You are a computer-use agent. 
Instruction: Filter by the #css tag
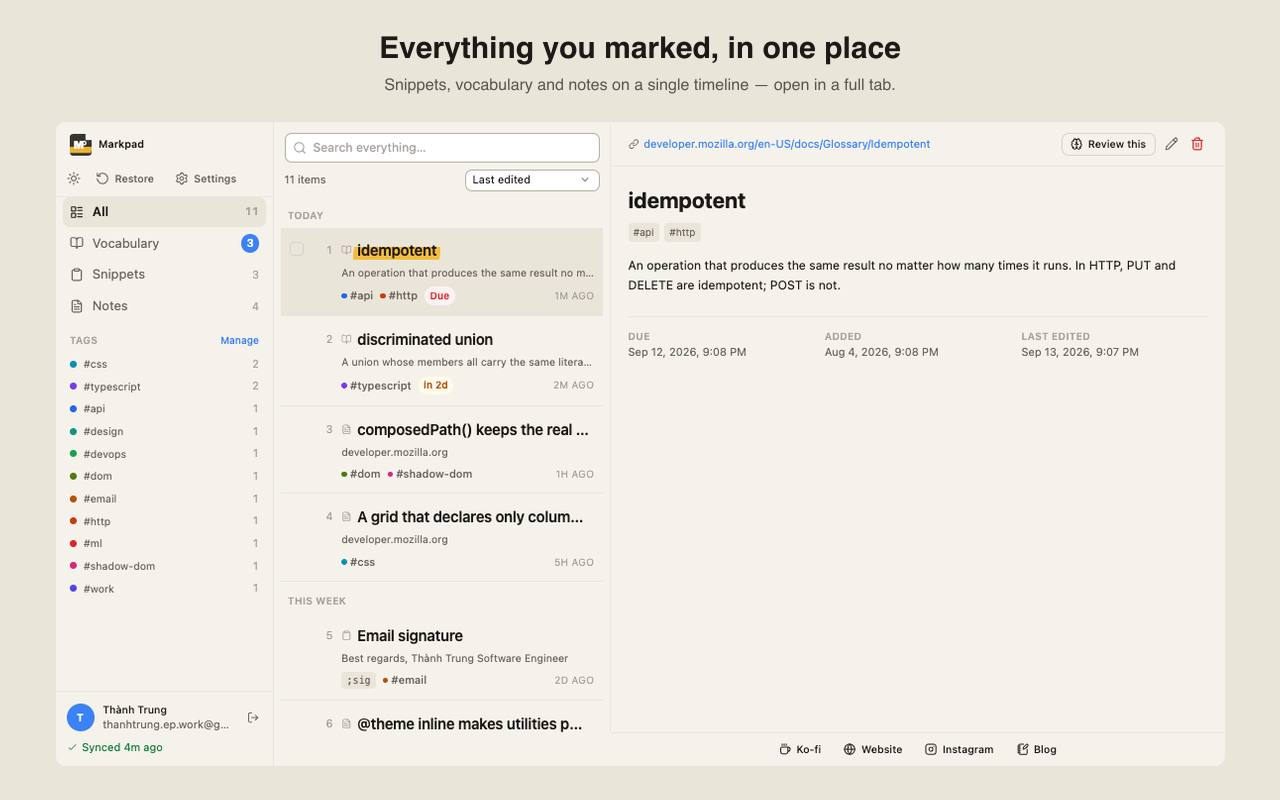pyautogui.click(x=164, y=364)
